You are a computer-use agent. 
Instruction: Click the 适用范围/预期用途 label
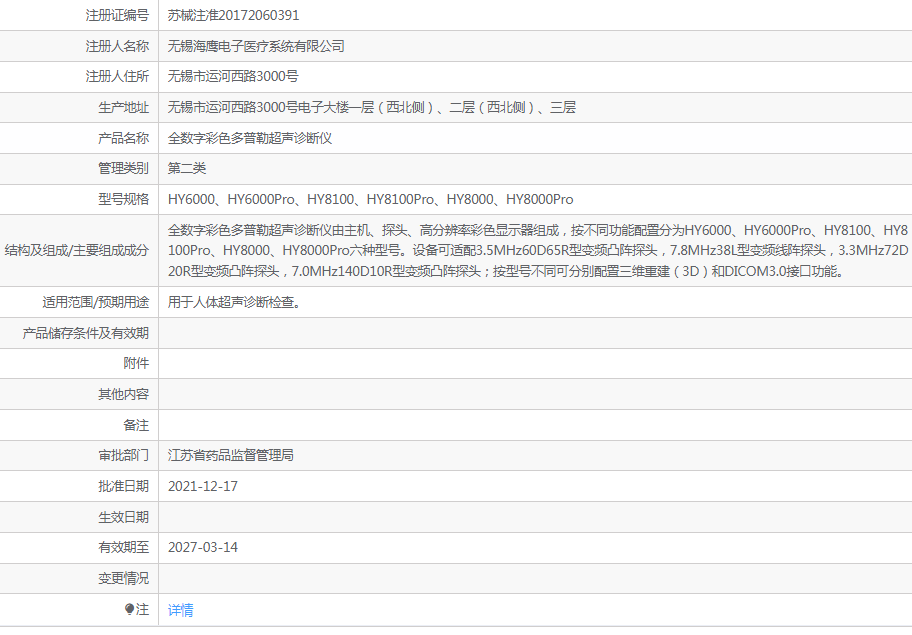95,302
